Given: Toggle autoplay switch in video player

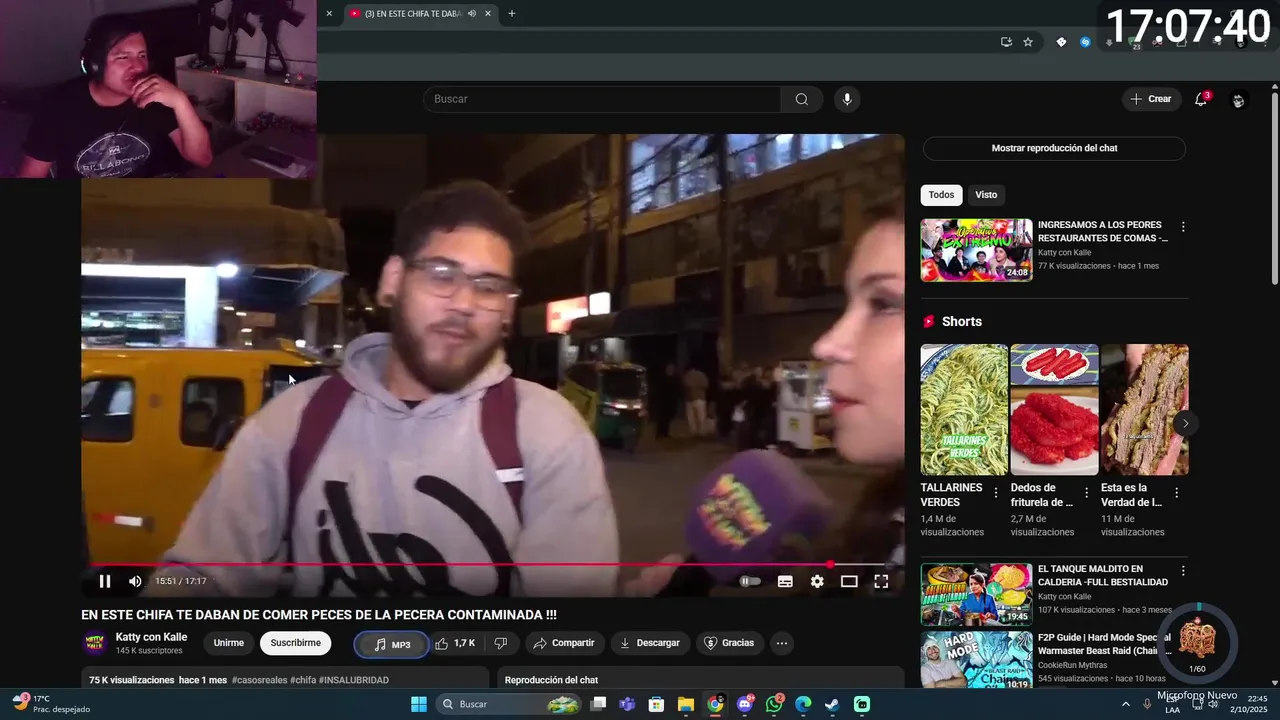Looking at the screenshot, I should click(x=750, y=581).
